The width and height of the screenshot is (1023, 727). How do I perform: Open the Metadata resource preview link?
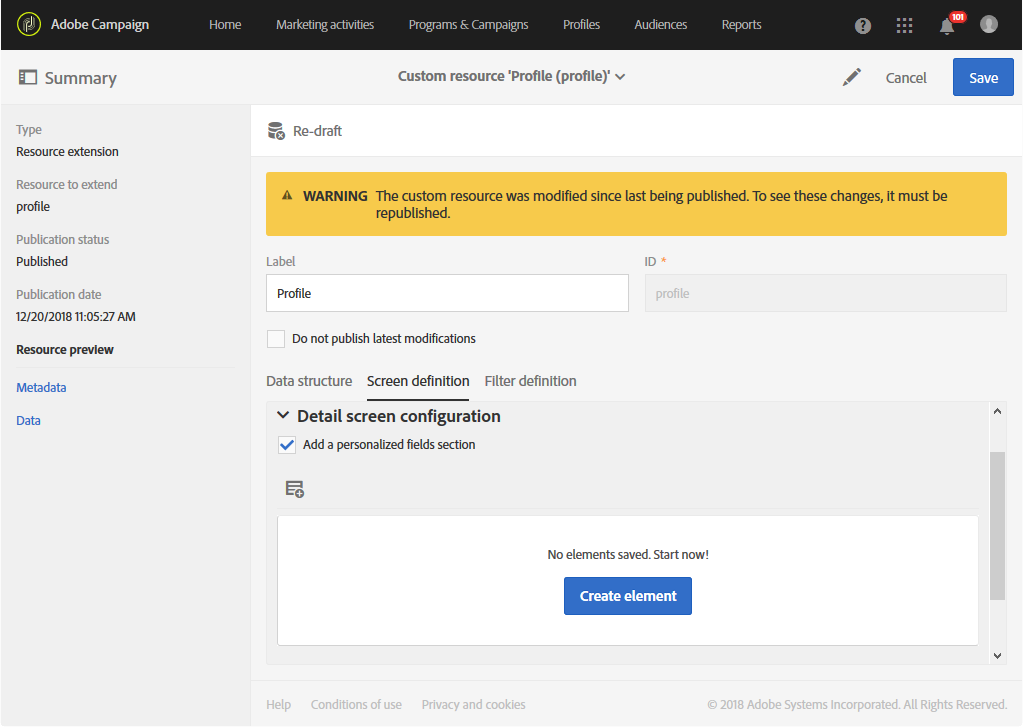(41, 388)
